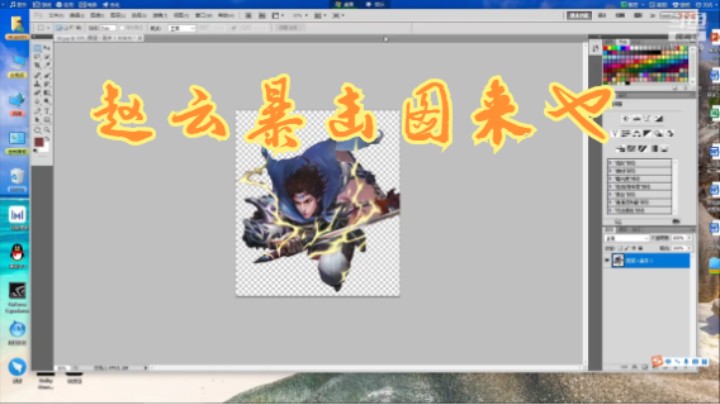The width and height of the screenshot is (720, 404).
Task: Add a Hue/Saturation adjustment
Action: click(625, 134)
